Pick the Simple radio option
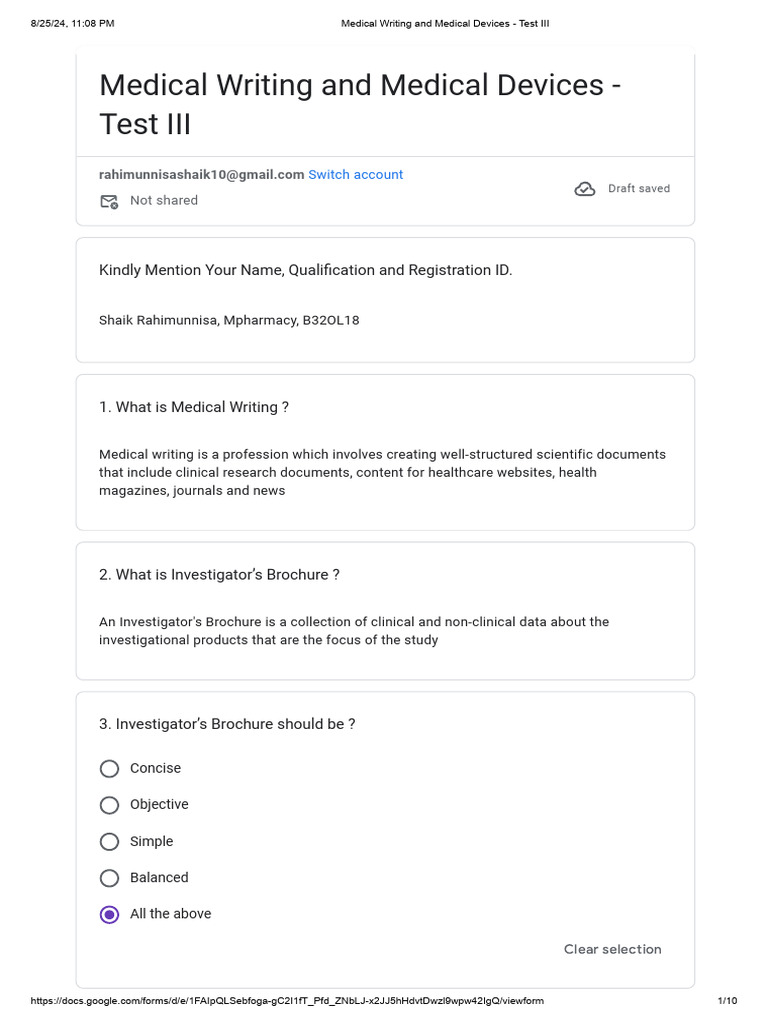Image resolution: width=768 pixels, height=1024 pixels. tap(109, 841)
